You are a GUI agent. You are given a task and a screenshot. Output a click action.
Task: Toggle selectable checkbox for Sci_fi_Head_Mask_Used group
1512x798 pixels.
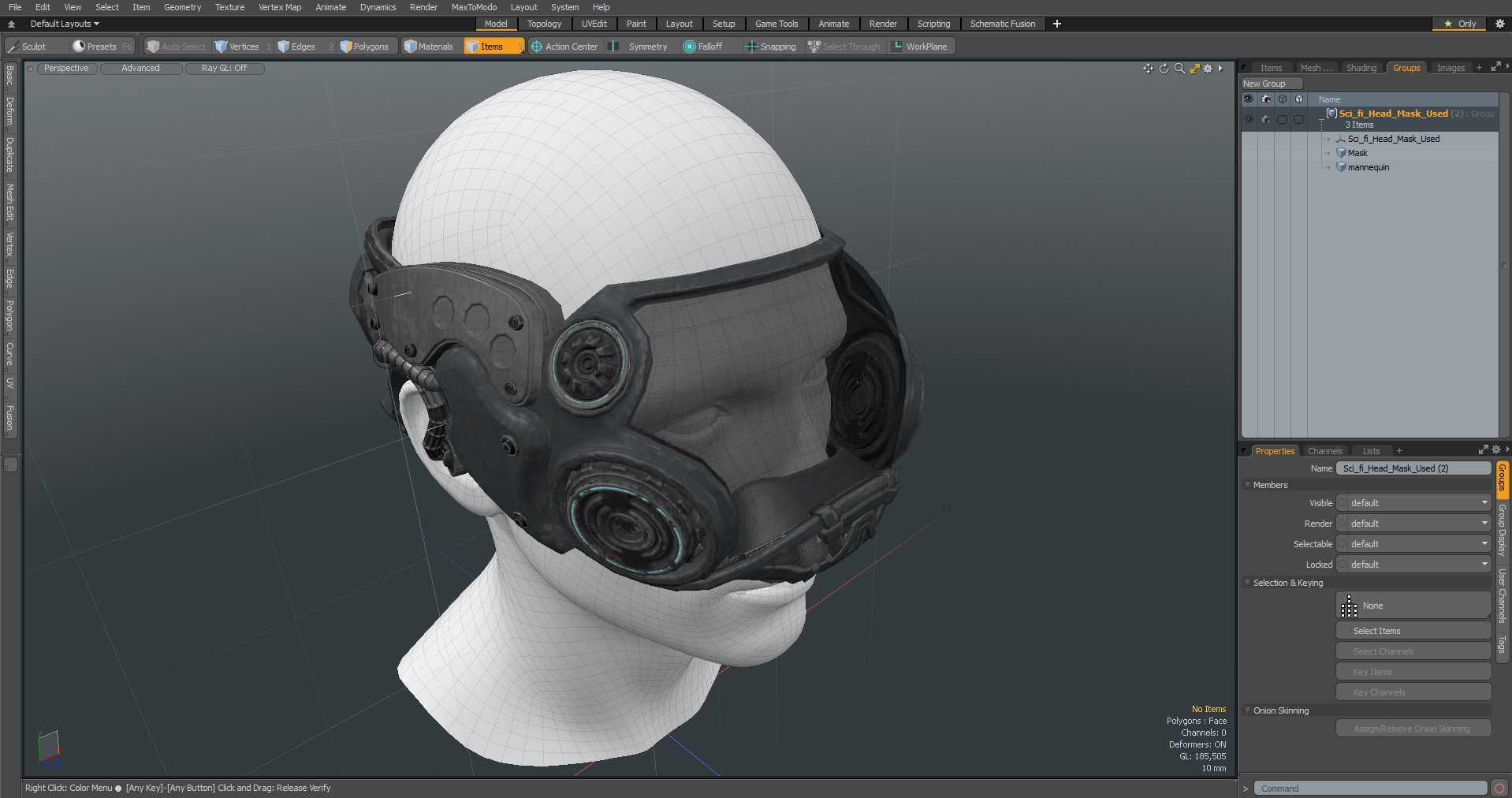pos(1282,119)
